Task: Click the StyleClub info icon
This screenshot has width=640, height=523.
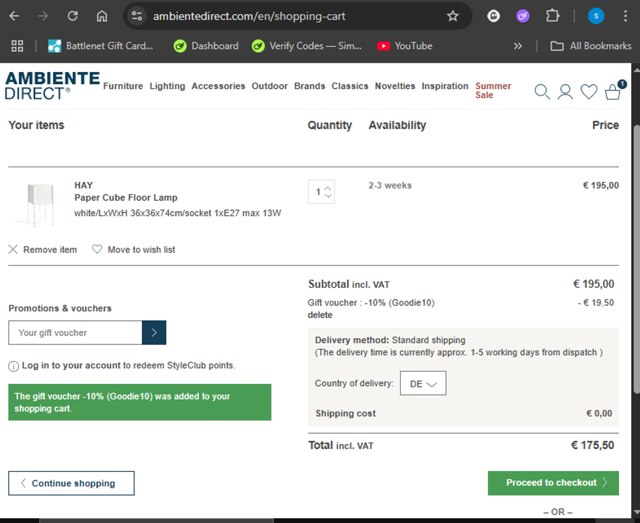Action: [x=13, y=366]
